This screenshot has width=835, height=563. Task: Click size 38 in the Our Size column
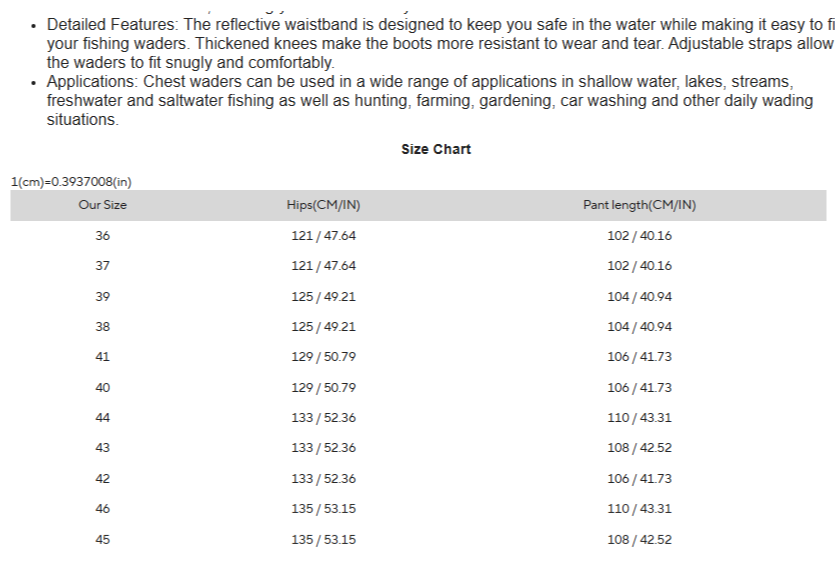(x=102, y=327)
